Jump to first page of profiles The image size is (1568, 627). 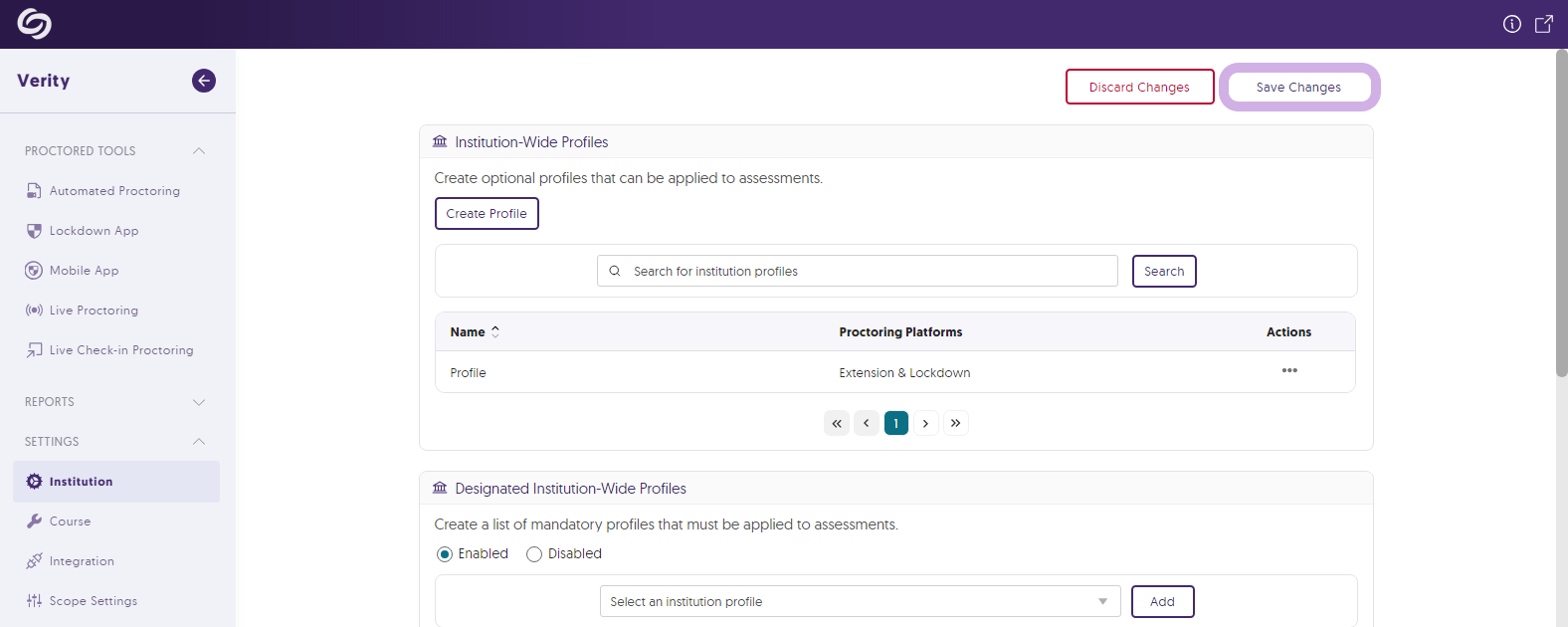(x=837, y=423)
